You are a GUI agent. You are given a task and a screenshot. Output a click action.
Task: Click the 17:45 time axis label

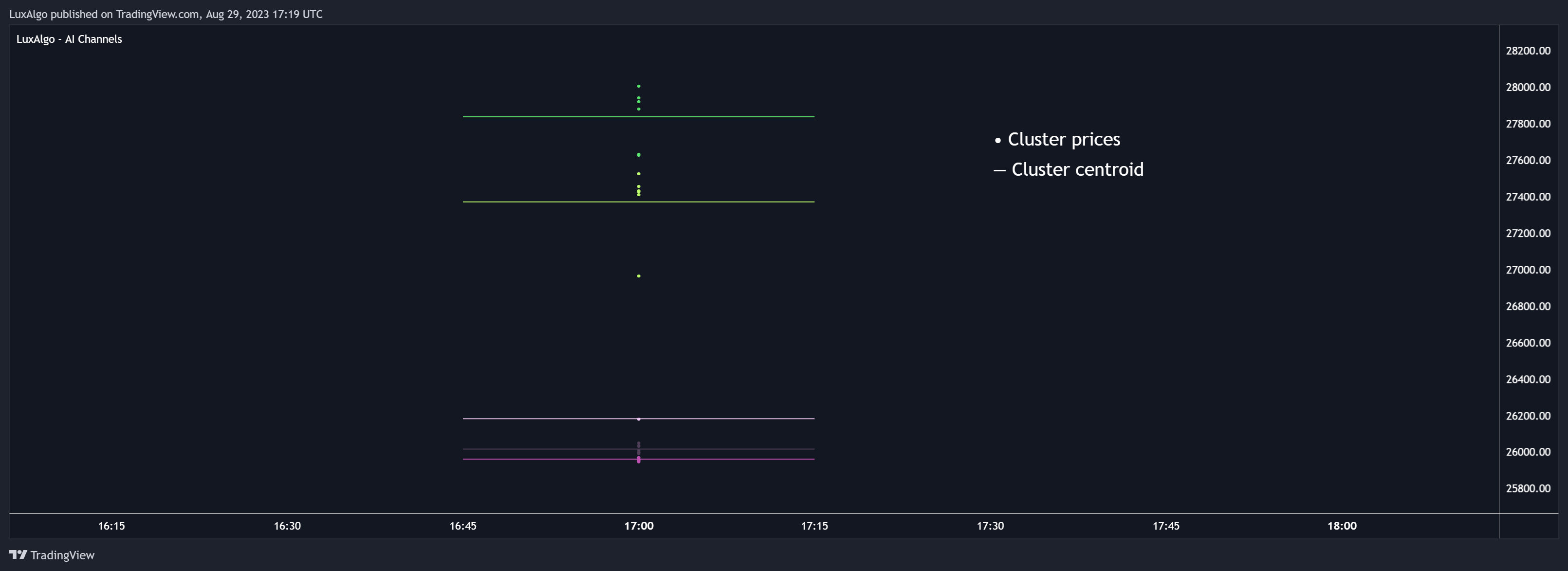(1166, 526)
